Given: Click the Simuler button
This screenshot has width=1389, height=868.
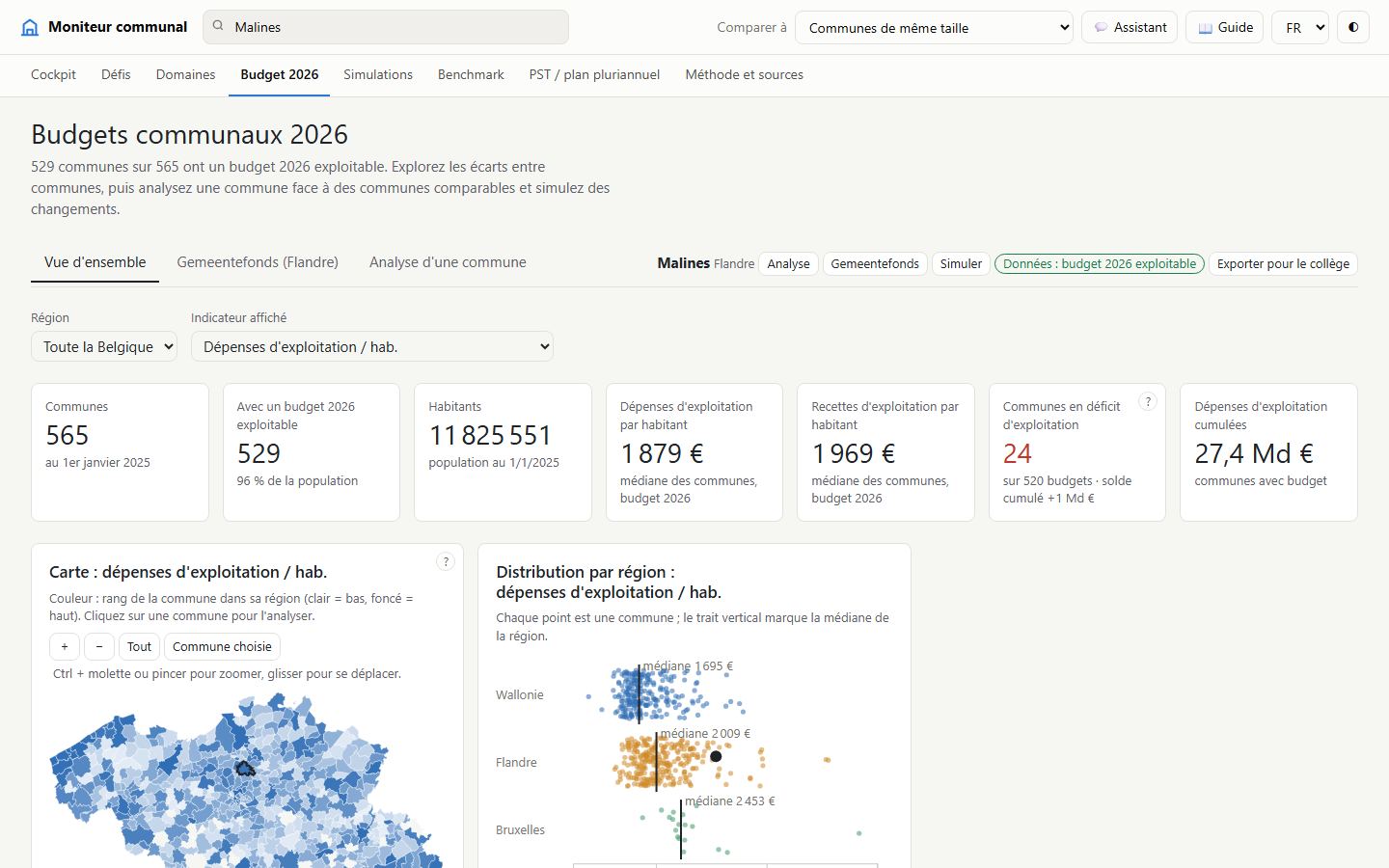Looking at the screenshot, I should pos(961,263).
